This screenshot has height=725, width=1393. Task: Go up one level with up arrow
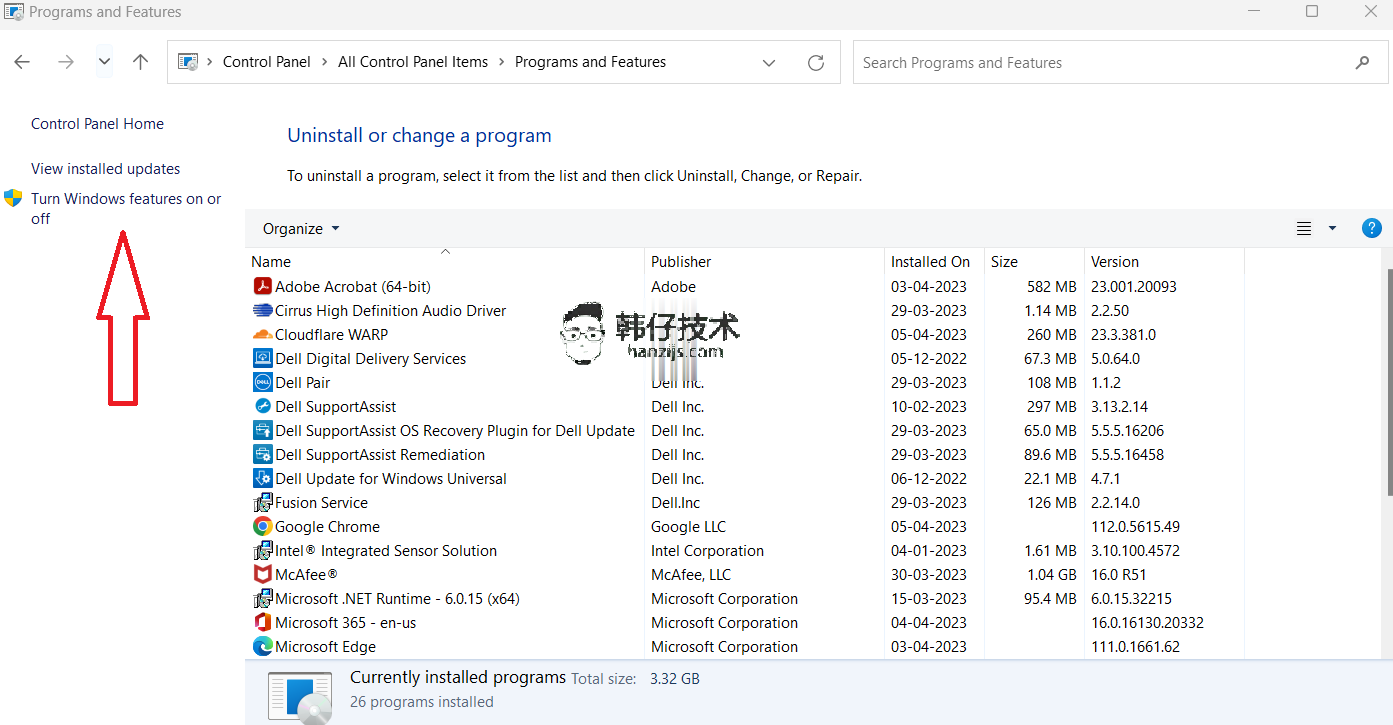[x=140, y=62]
